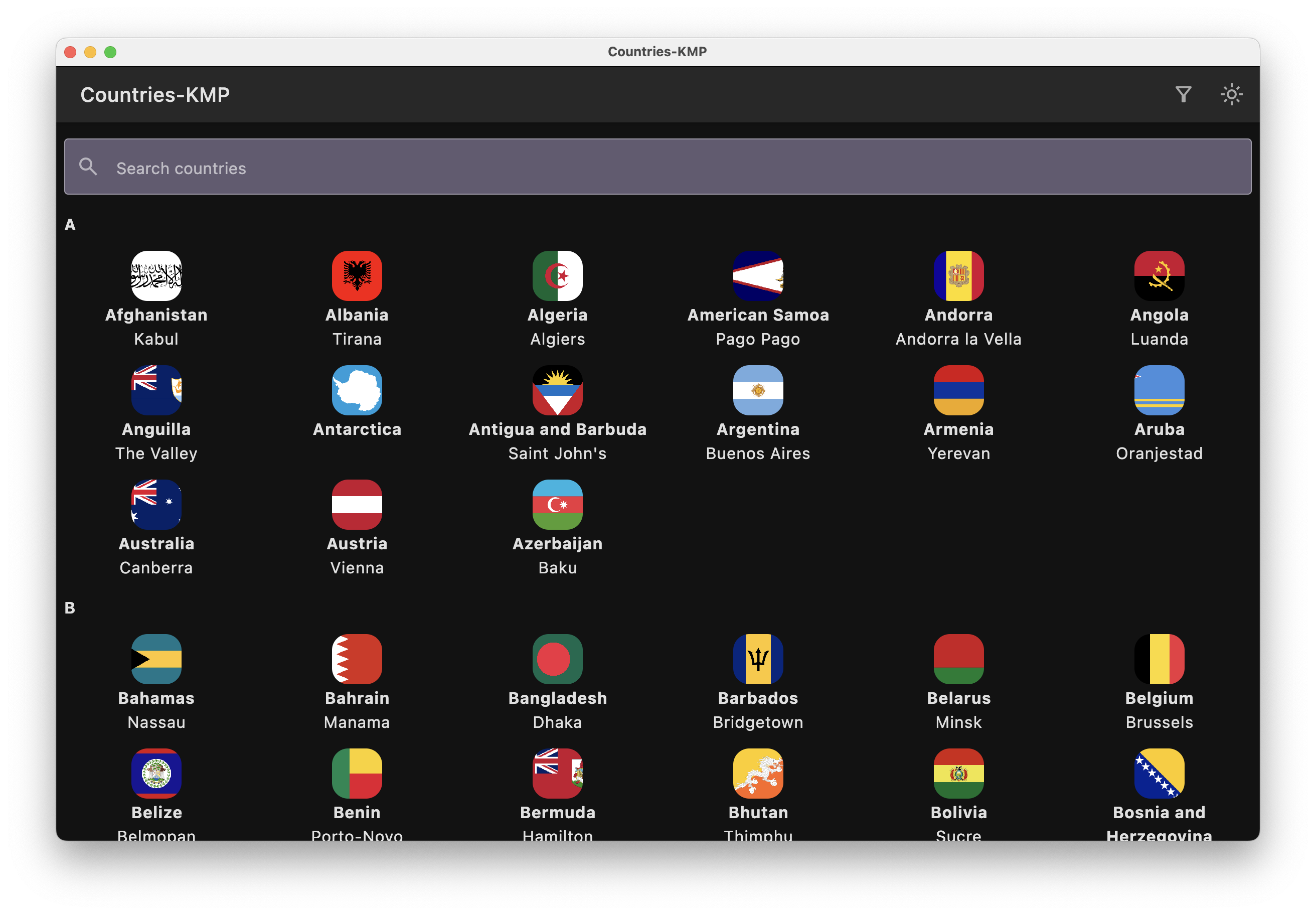Click the 'Dhaka' capital text
Viewport: 1316px width, 915px height.
[x=558, y=723]
